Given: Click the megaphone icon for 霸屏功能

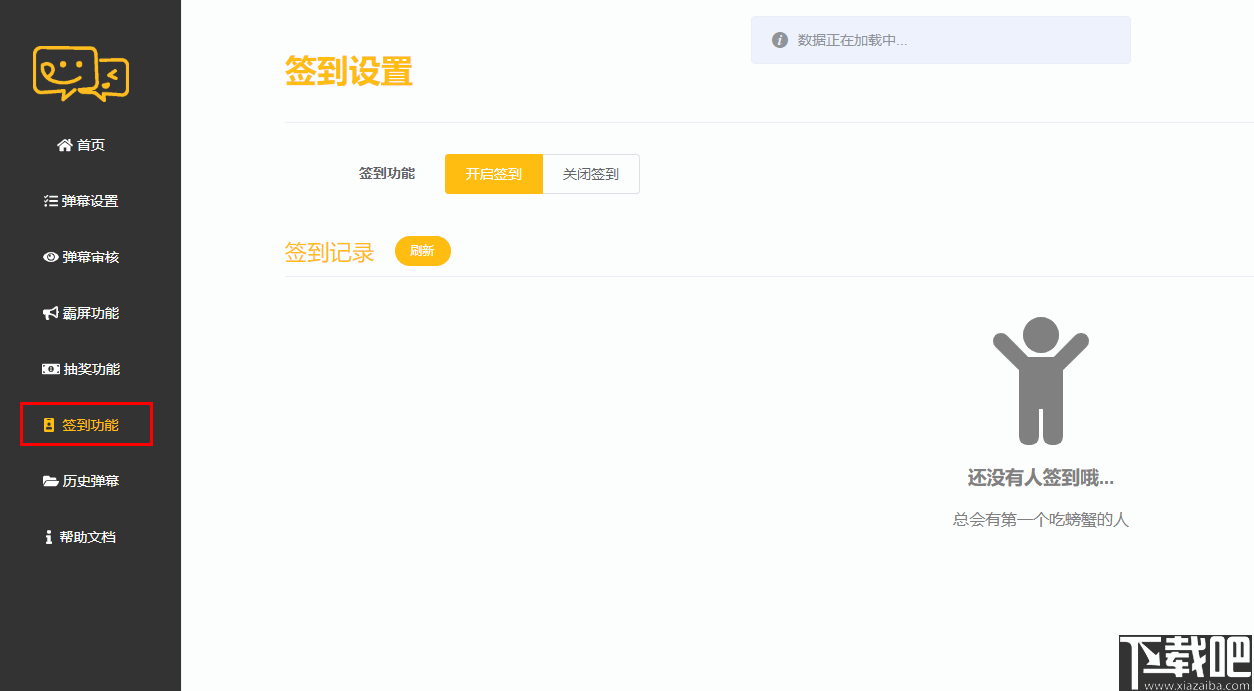Looking at the screenshot, I should click(x=49, y=312).
